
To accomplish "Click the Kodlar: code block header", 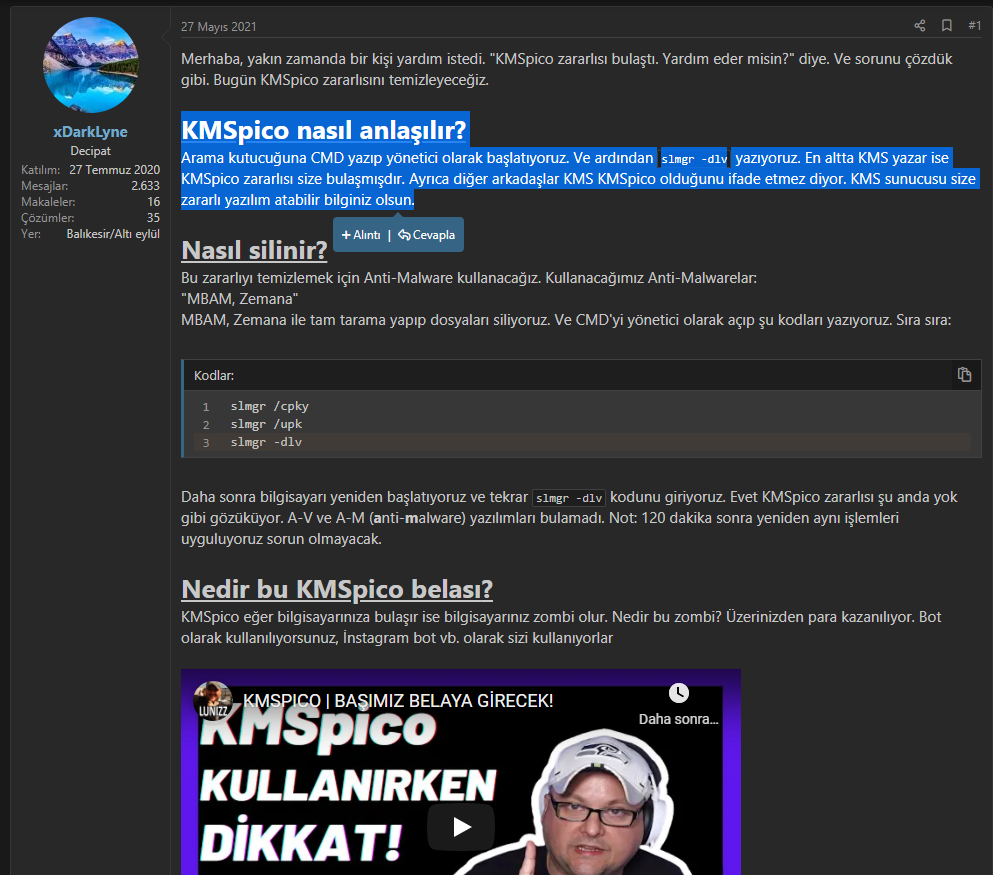I will pos(581,375).
